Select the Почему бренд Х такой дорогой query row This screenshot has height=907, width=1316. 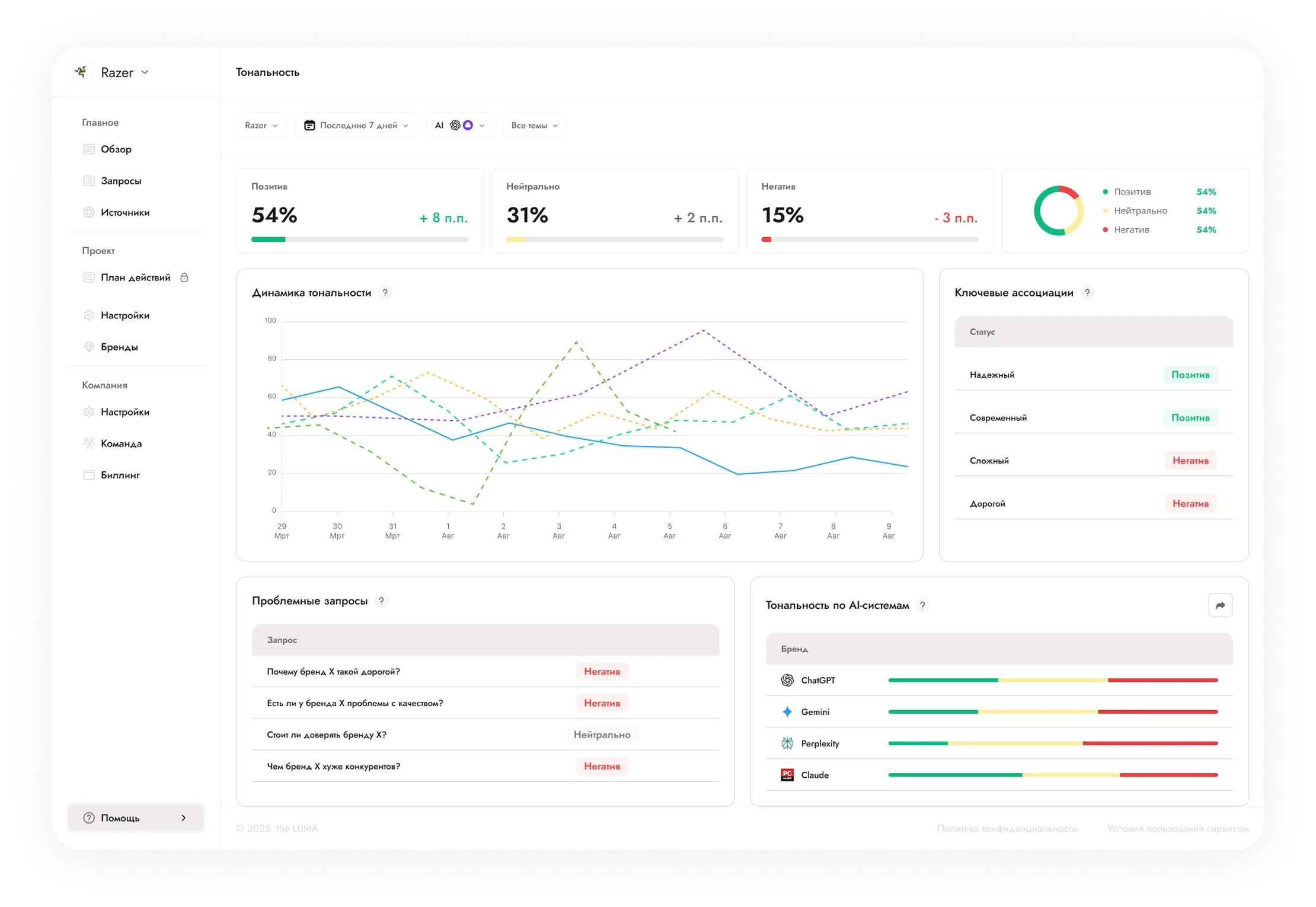click(x=485, y=672)
